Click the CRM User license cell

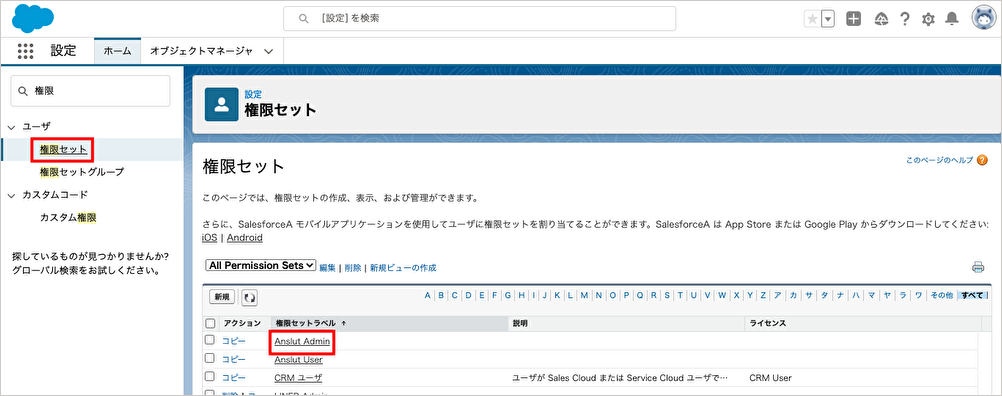coord(770,377)
